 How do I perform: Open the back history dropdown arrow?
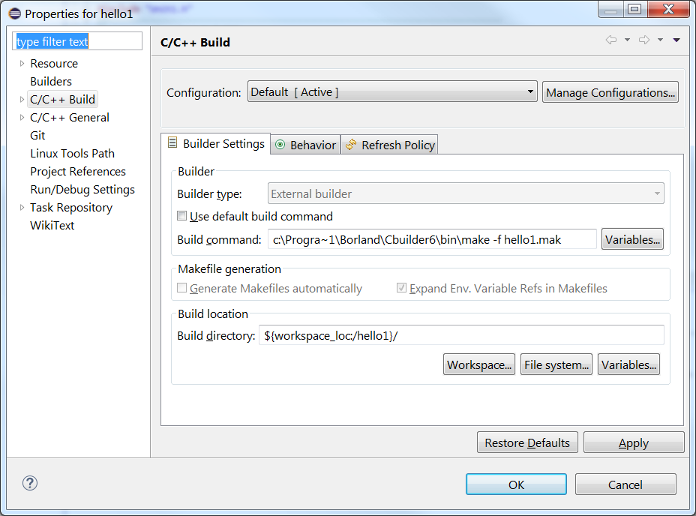(x=627, y=40)
